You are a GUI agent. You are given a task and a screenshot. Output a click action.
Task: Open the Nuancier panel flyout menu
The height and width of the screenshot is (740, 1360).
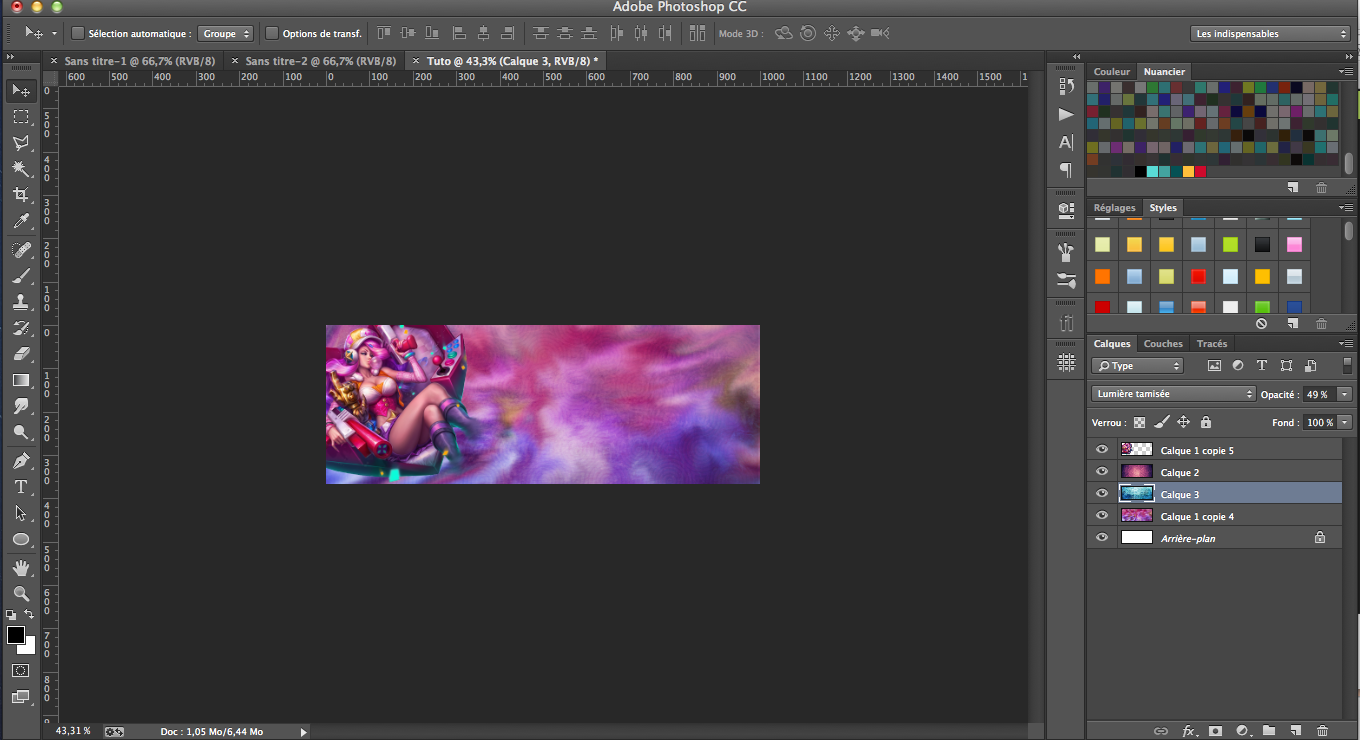tap(1346, 71)
